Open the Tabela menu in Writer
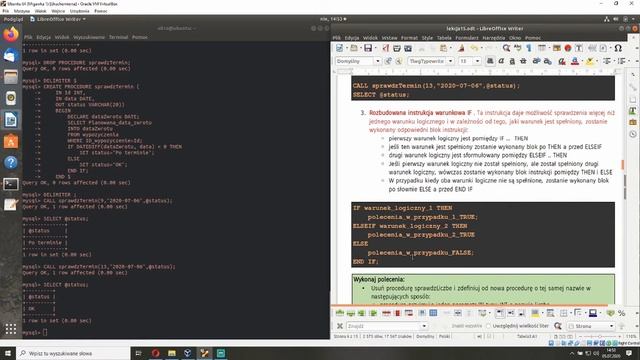640x360 pixels. click(x=444, y=38)
